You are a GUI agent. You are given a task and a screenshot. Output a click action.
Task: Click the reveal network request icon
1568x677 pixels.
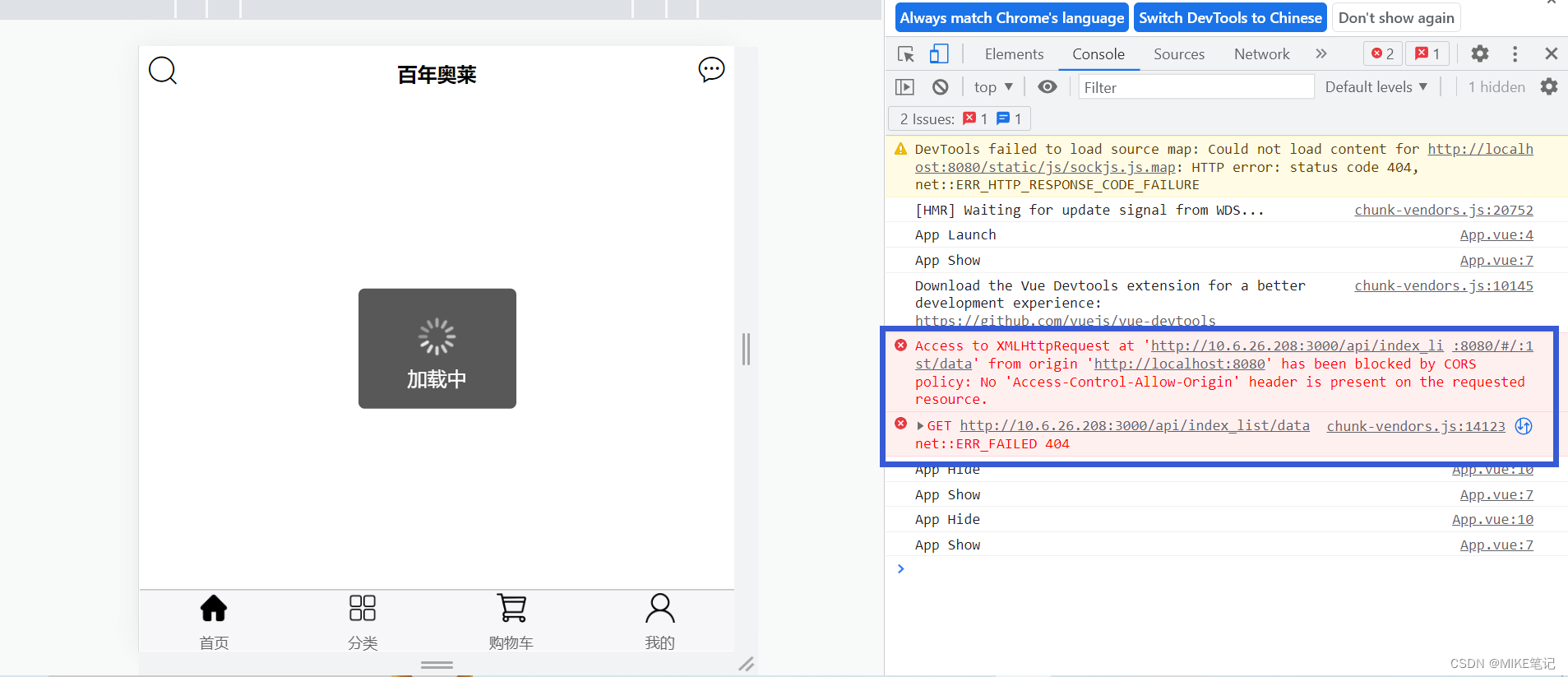click(x=1524, y=426)
